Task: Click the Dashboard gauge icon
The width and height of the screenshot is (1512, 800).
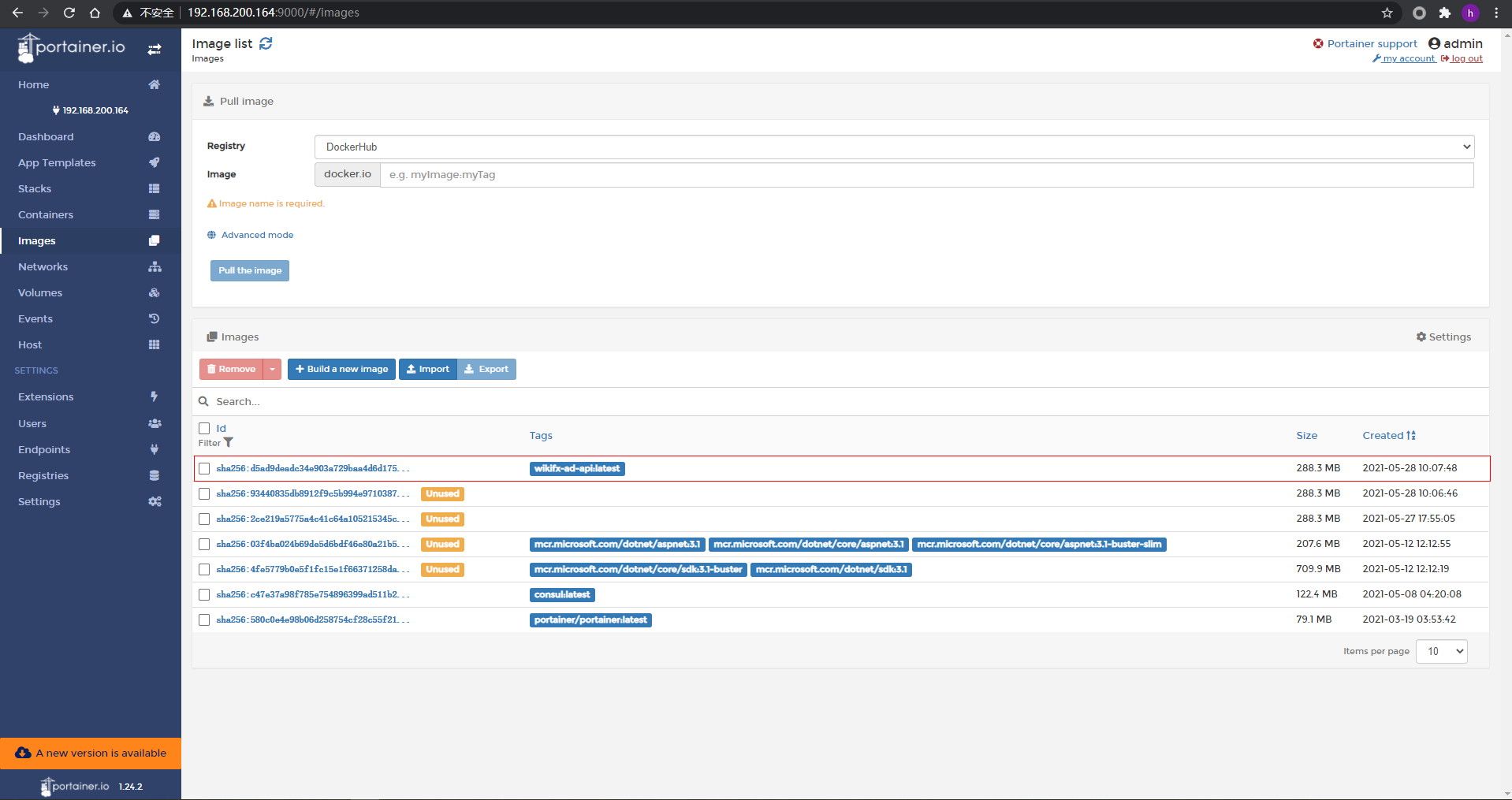Action: [x=155, y=136]
